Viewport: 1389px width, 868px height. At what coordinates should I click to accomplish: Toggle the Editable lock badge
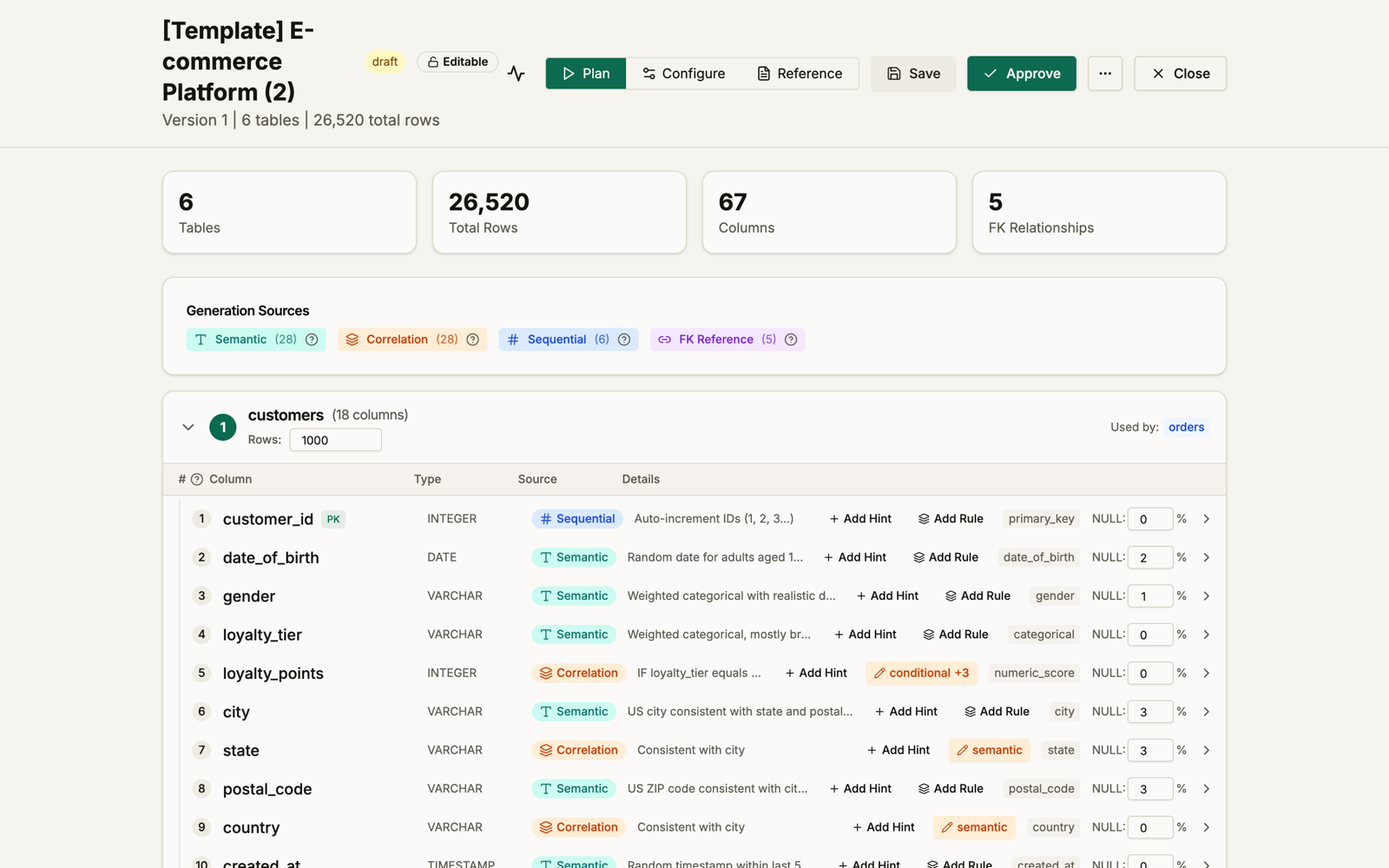coord(458,62)
